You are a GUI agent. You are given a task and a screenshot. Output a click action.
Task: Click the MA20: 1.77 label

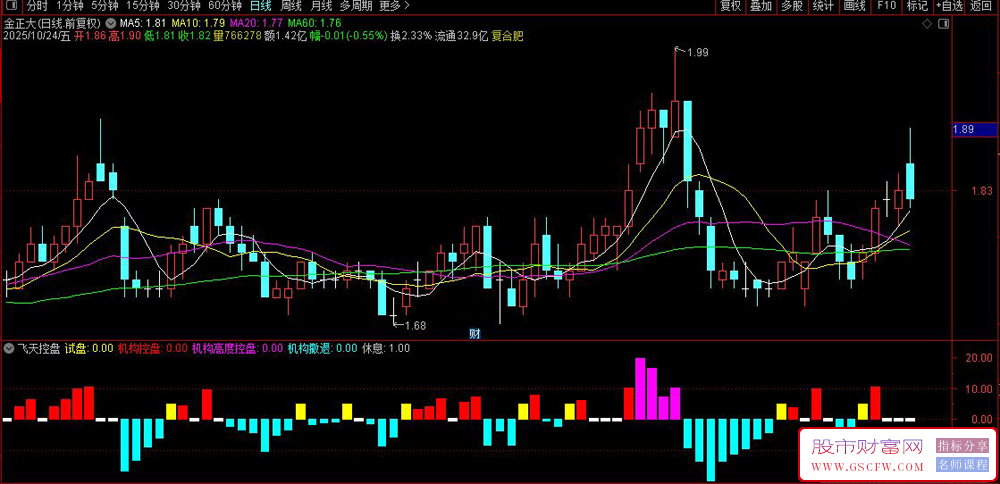[x=256, y=24]
